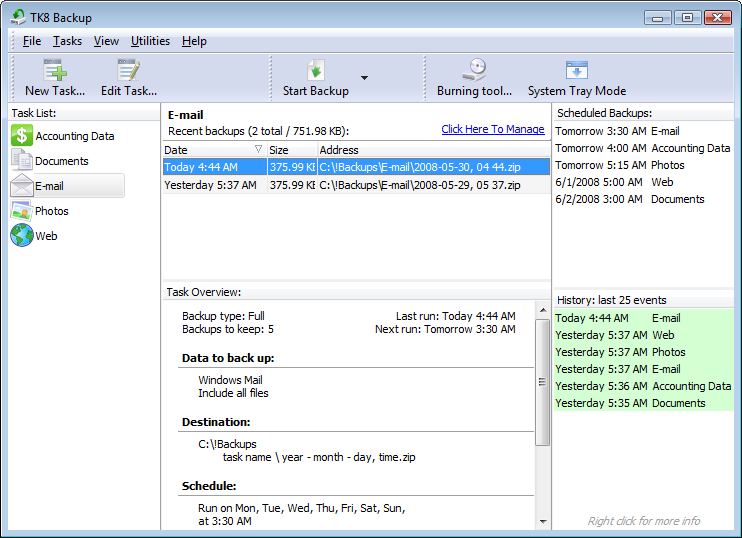
Task: Switch to System Tray Mode
Action: (576, 70)
